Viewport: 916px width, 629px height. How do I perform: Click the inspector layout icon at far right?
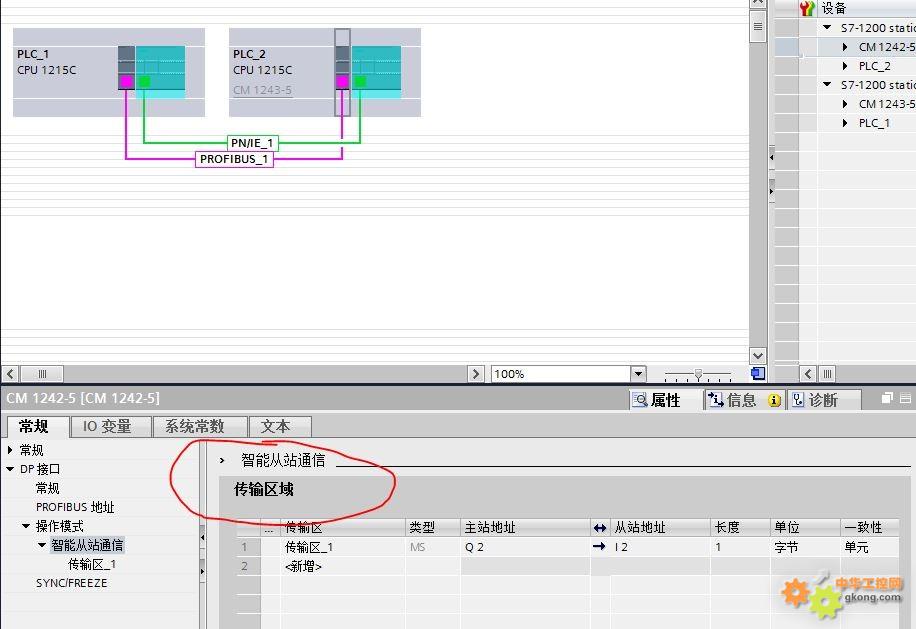tap(905, 398)
